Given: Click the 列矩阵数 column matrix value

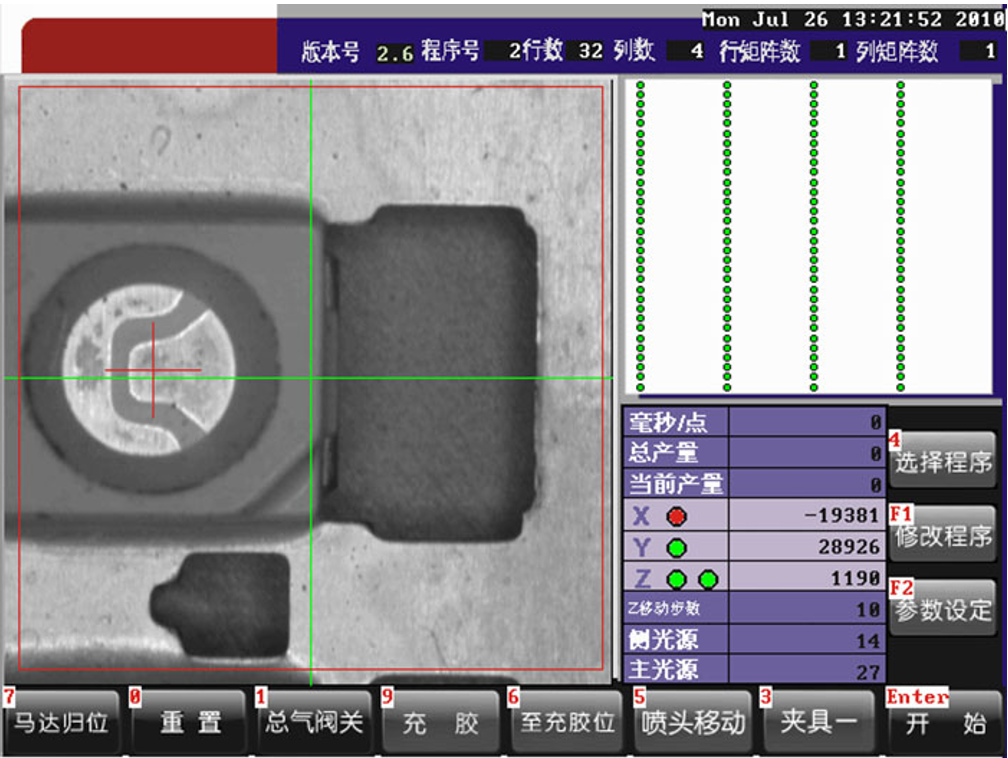Looking at the screenshot, I should 979,51.
